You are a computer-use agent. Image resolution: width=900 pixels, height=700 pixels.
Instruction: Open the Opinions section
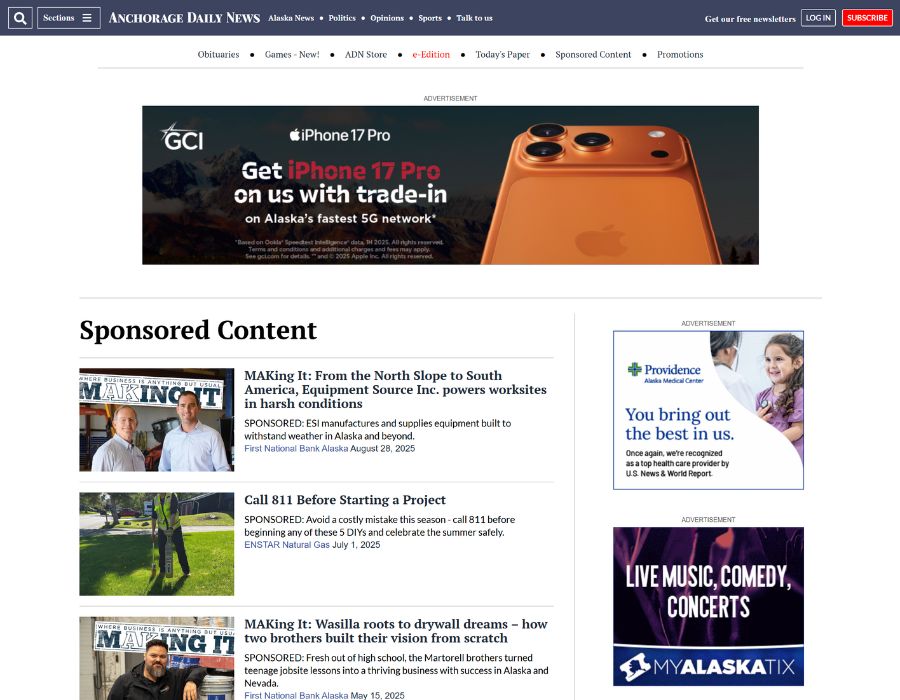[387, 18]
